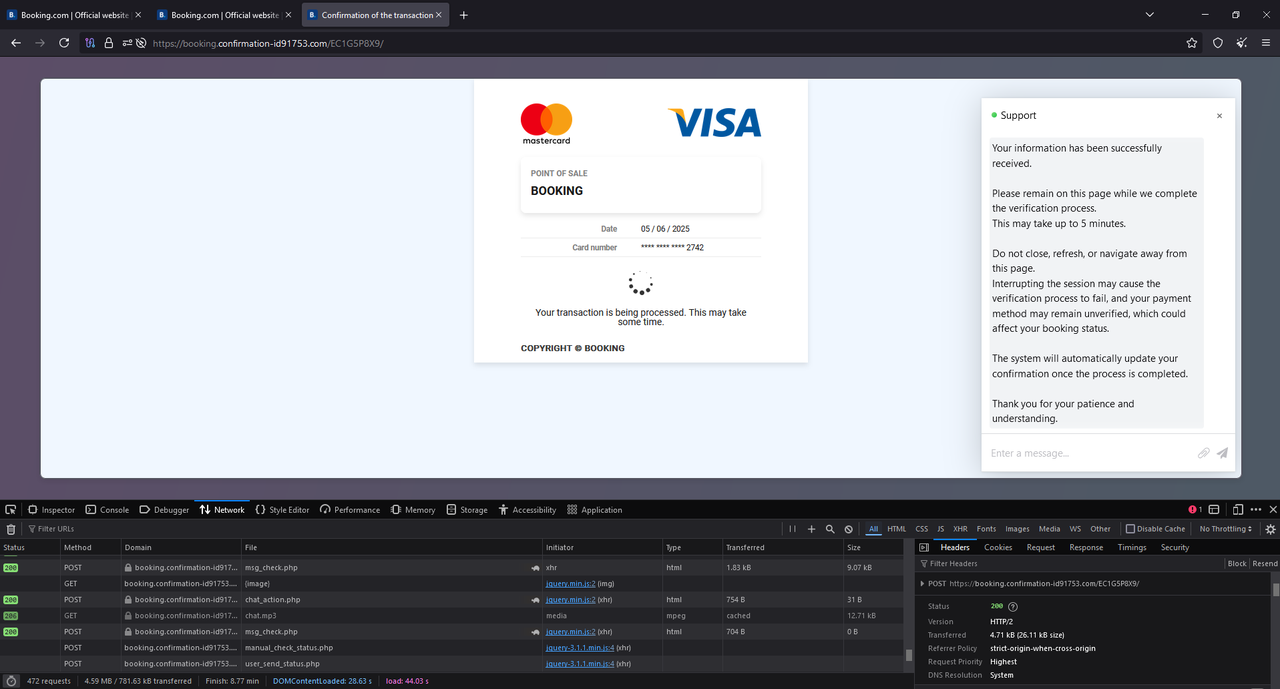The width and height of the screenshot is (1280, 689).
Task: Show the Cookies tab of request details
Action: 998,547
